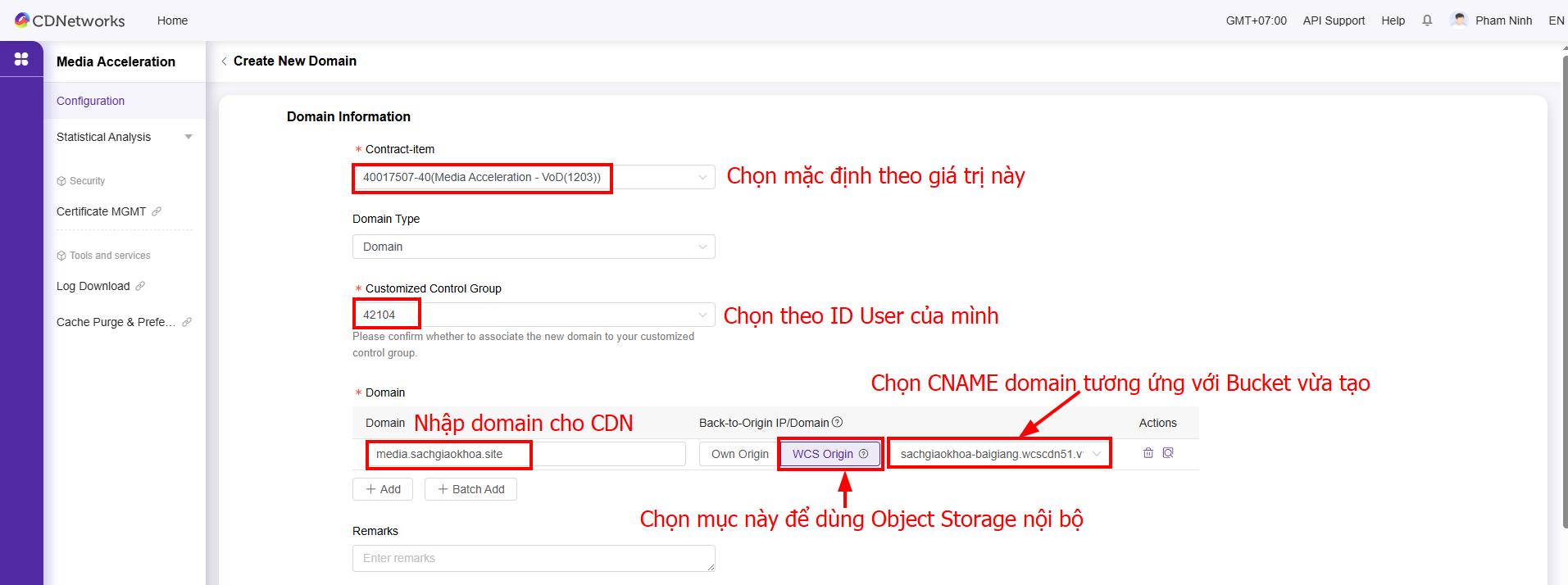The image size is (1568, 585).
Task: Click the Remarks text field
Action: (x=533, y=558)
